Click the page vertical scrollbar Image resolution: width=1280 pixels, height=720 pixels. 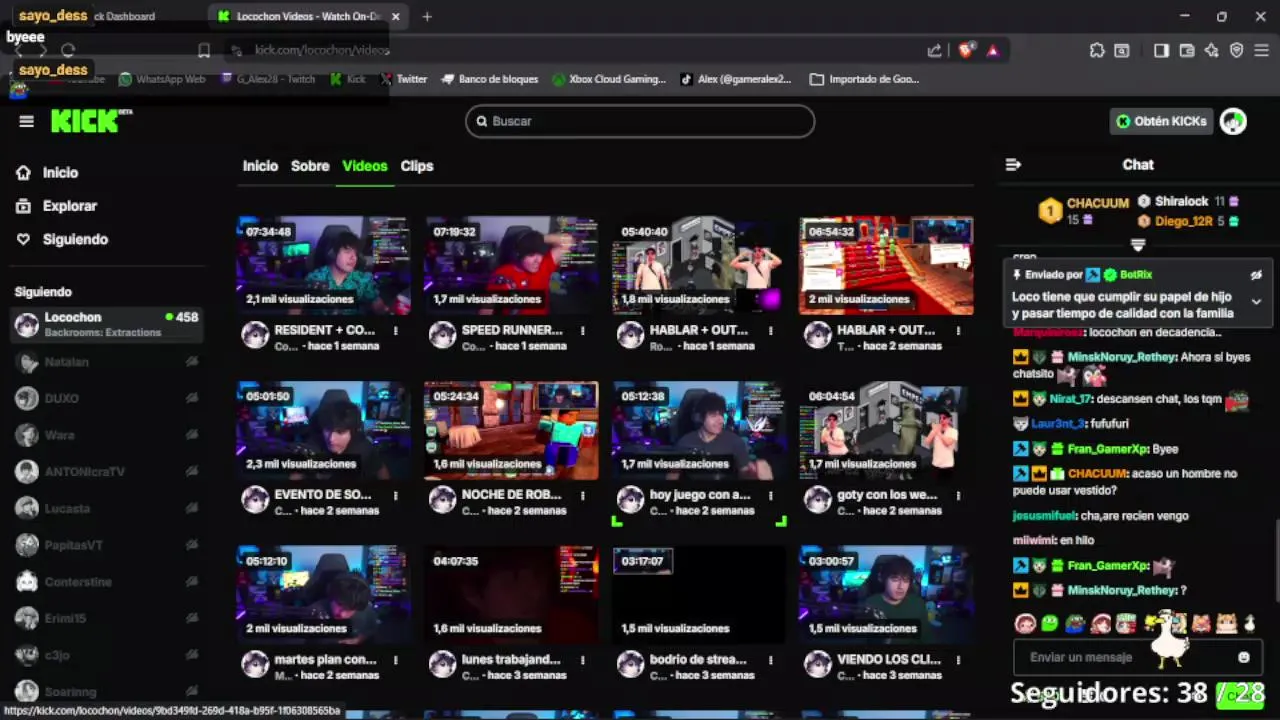[1276, 560]
